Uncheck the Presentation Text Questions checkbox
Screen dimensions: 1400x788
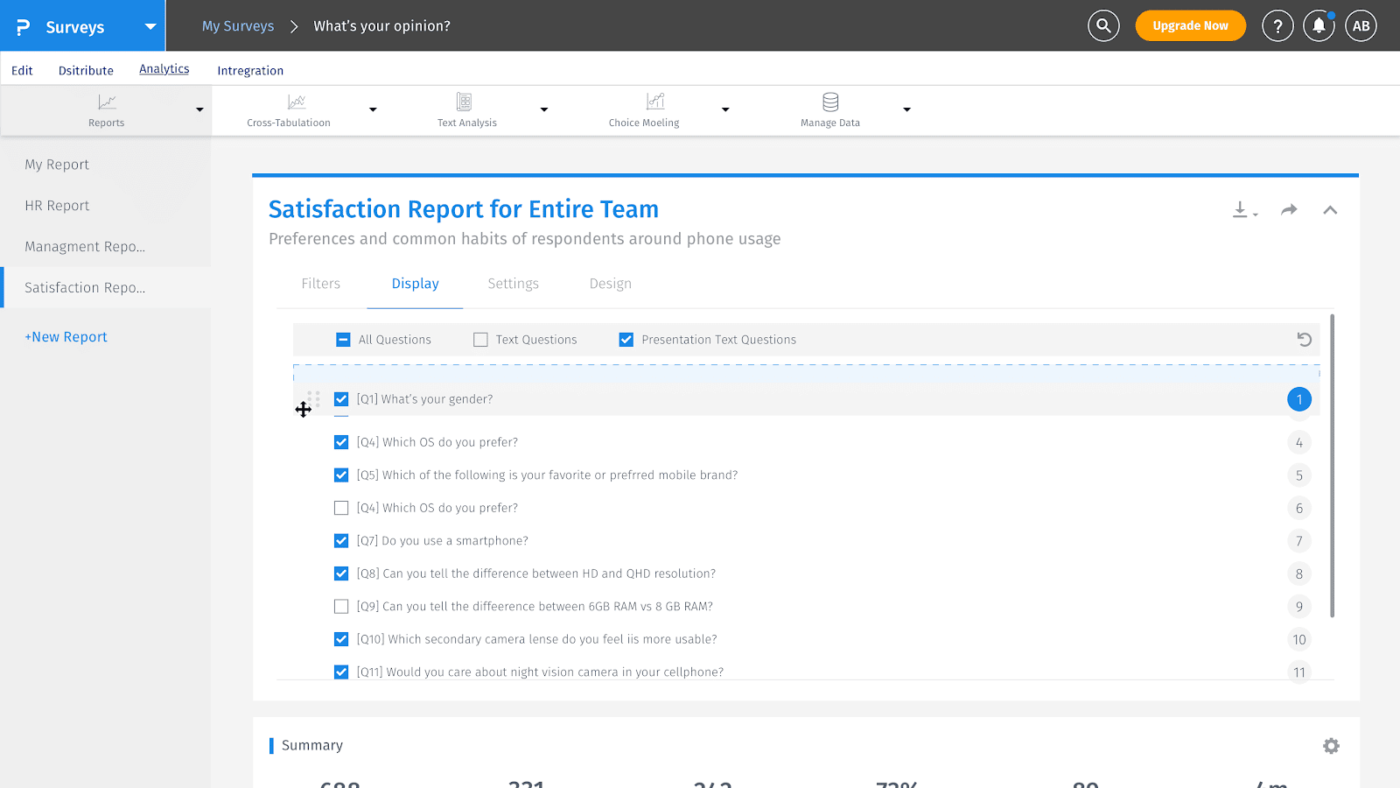[x=625, y=339]
